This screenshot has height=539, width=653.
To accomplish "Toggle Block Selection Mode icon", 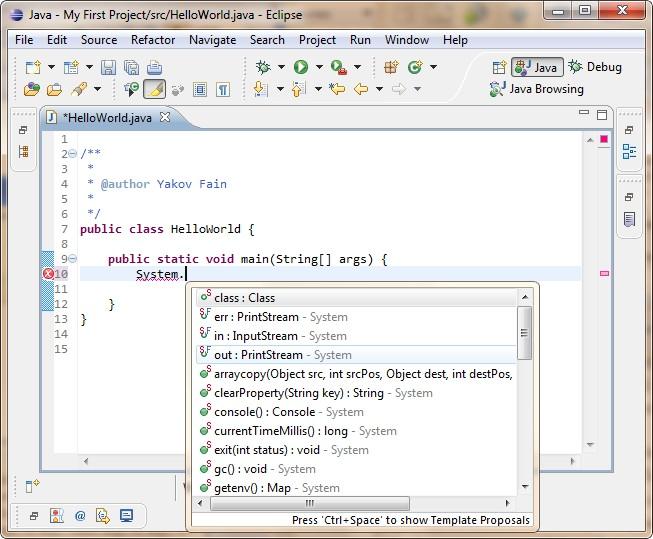I will [x=200, y=90].
